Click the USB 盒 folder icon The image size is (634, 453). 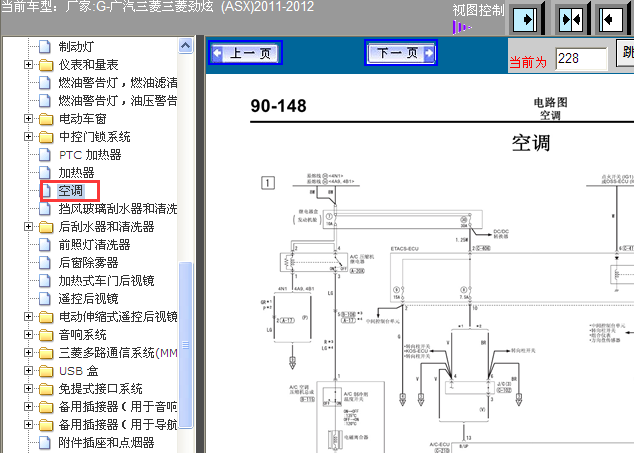tap(46, 371)
